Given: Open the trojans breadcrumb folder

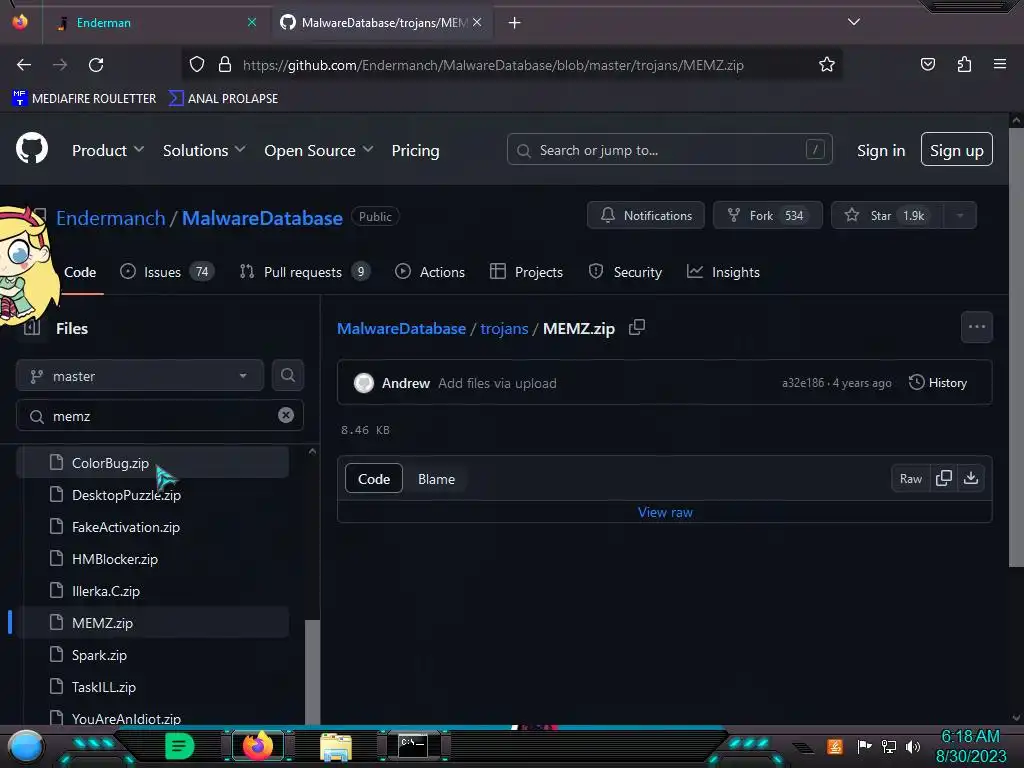Looking at the screenshot, I should click(x=504, y=328).
